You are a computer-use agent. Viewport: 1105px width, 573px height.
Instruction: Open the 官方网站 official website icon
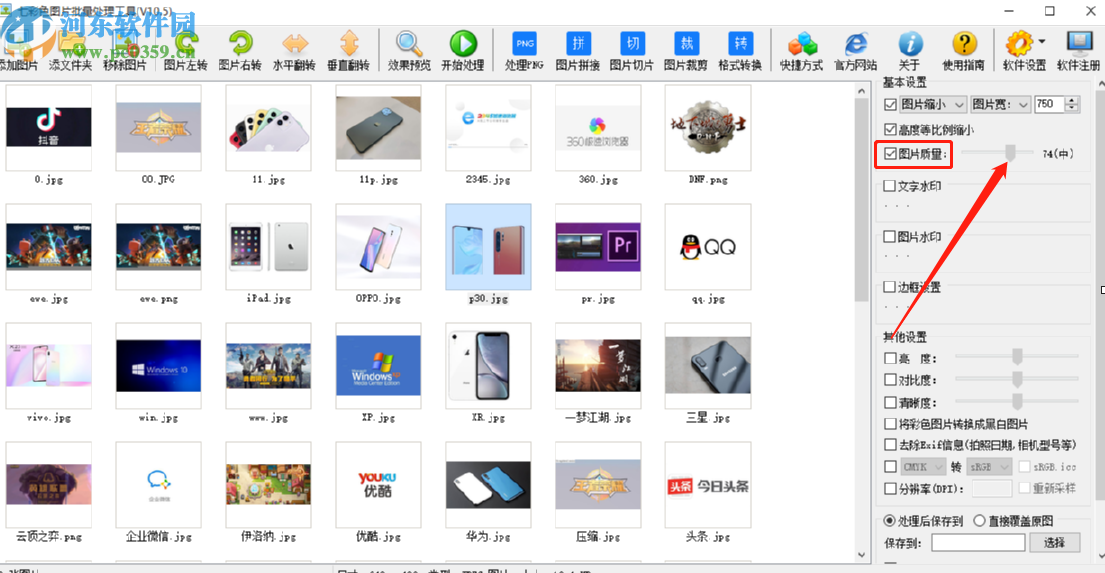point(856,51)
